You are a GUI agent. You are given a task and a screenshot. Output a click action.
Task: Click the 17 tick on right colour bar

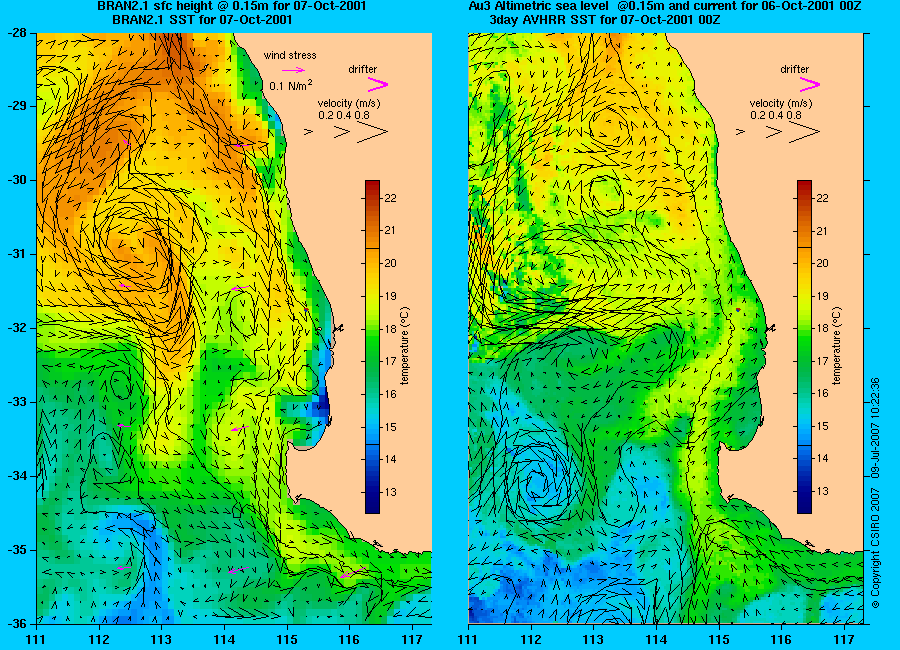(x=822, y=361)
